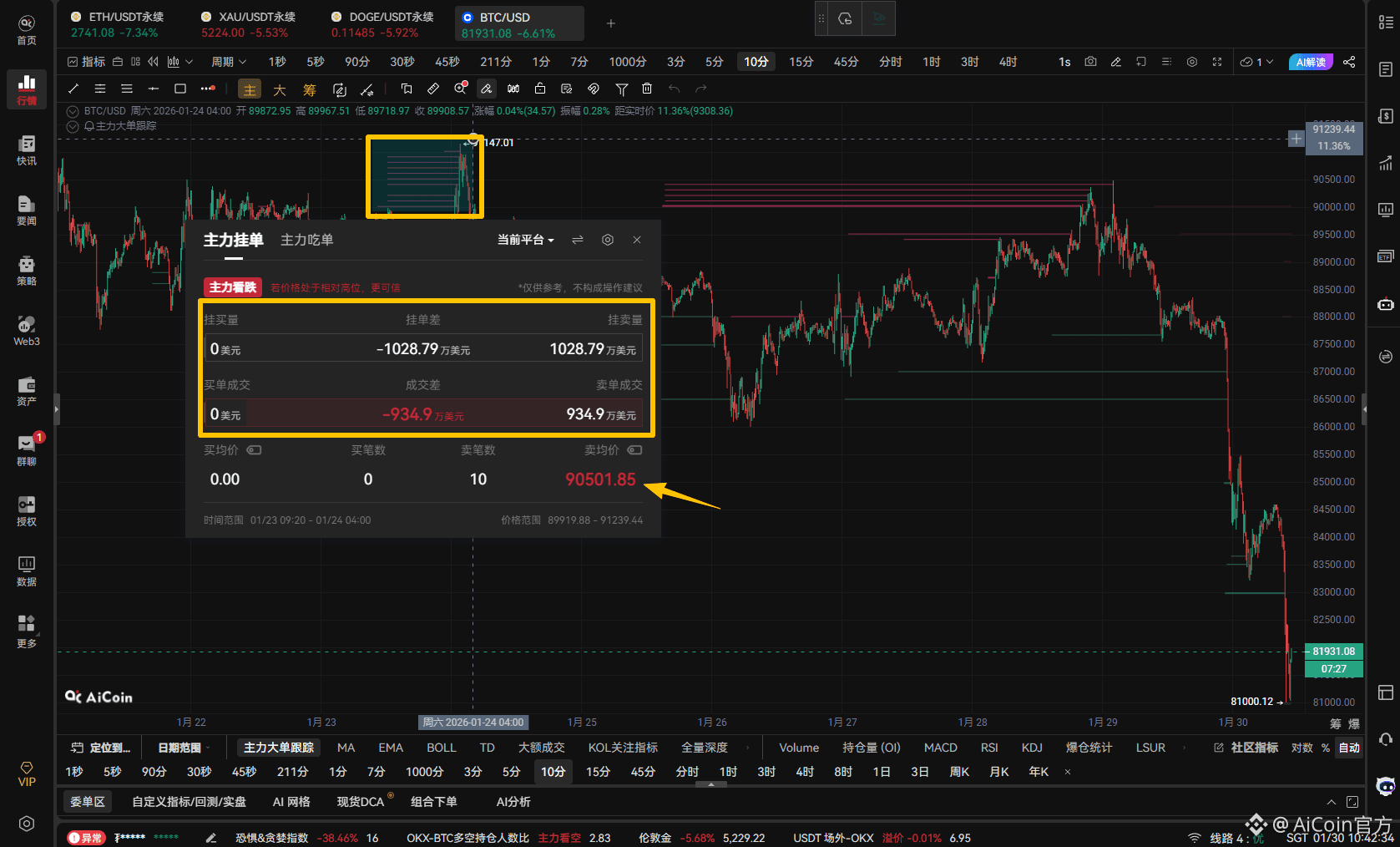Click the camera screenshot icon in chart toolbar
Viewport: 1400px width, 847px height.
[x=1090, y=62]
